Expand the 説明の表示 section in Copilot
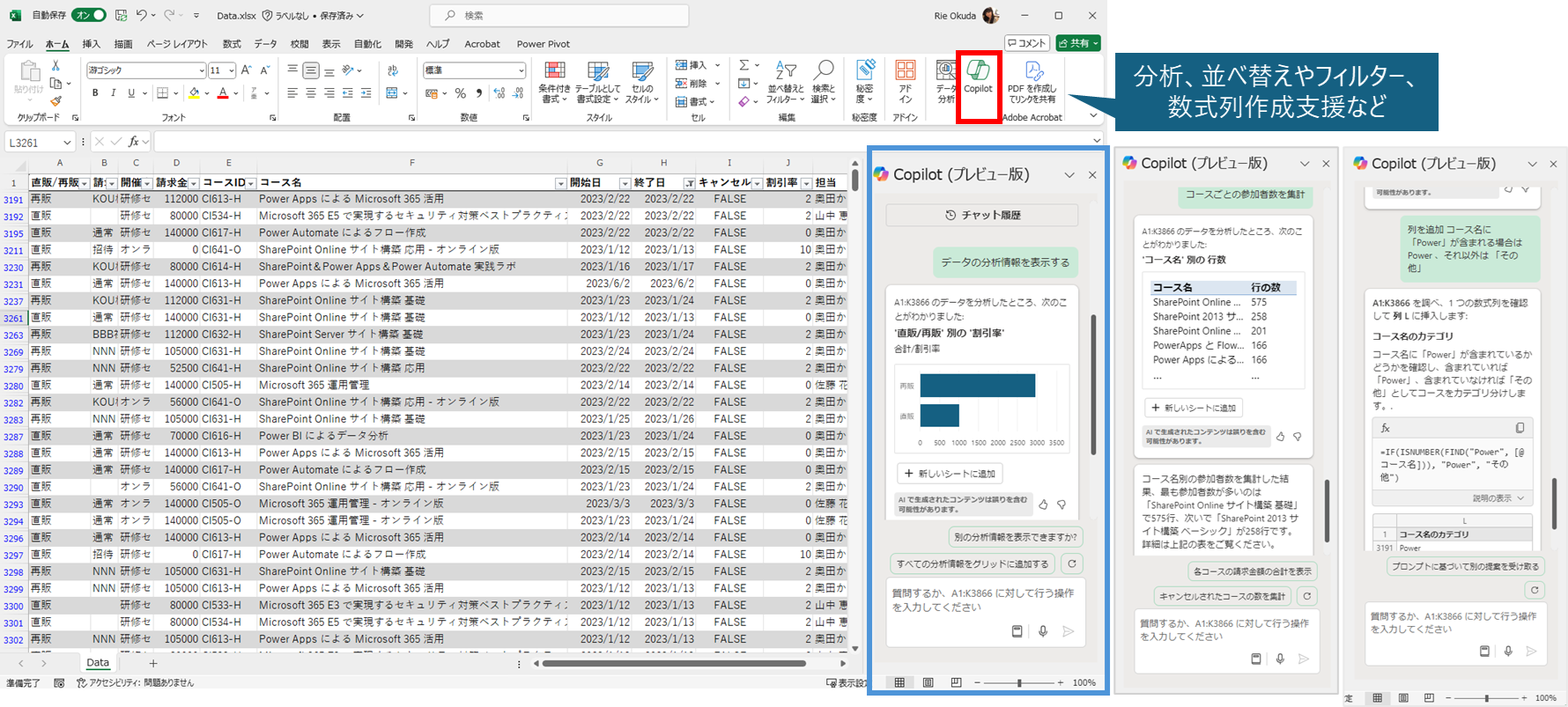 1497,498
